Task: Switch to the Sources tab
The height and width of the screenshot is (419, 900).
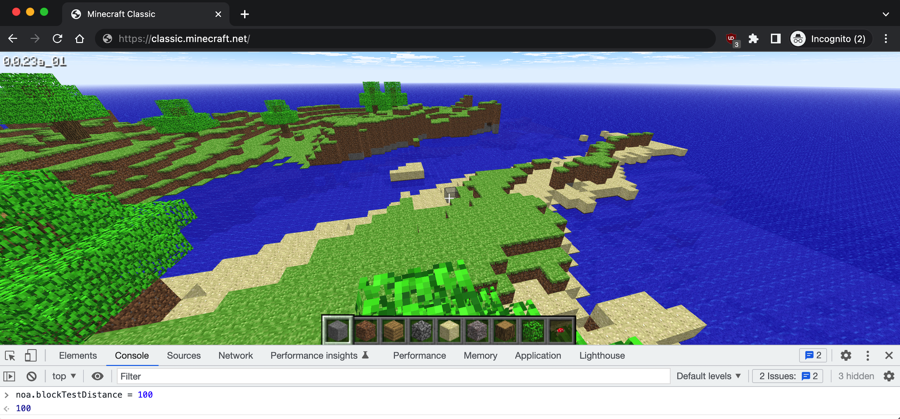Action: (x=184, y=355)
